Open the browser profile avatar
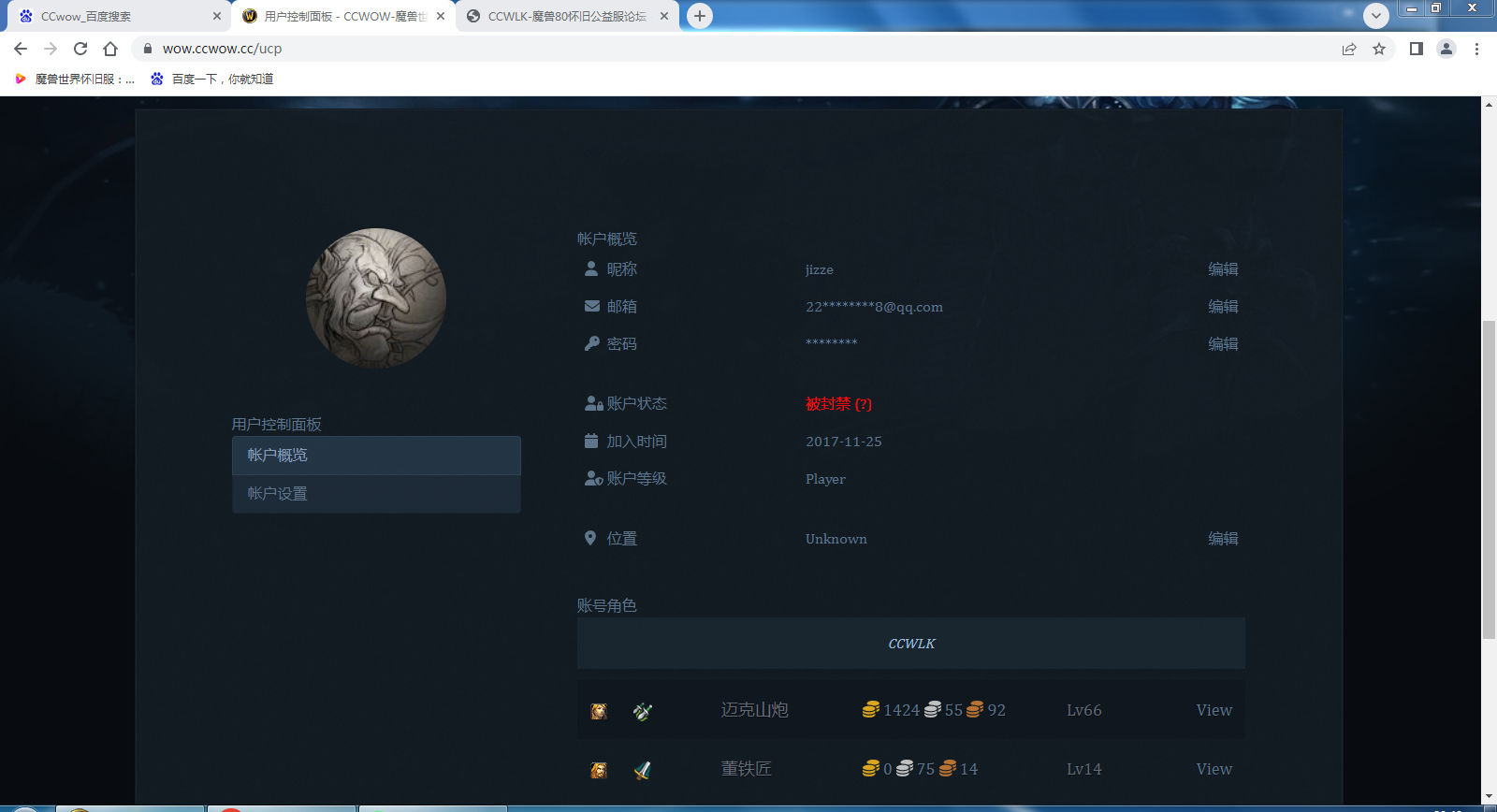 tap(1446, 49)
